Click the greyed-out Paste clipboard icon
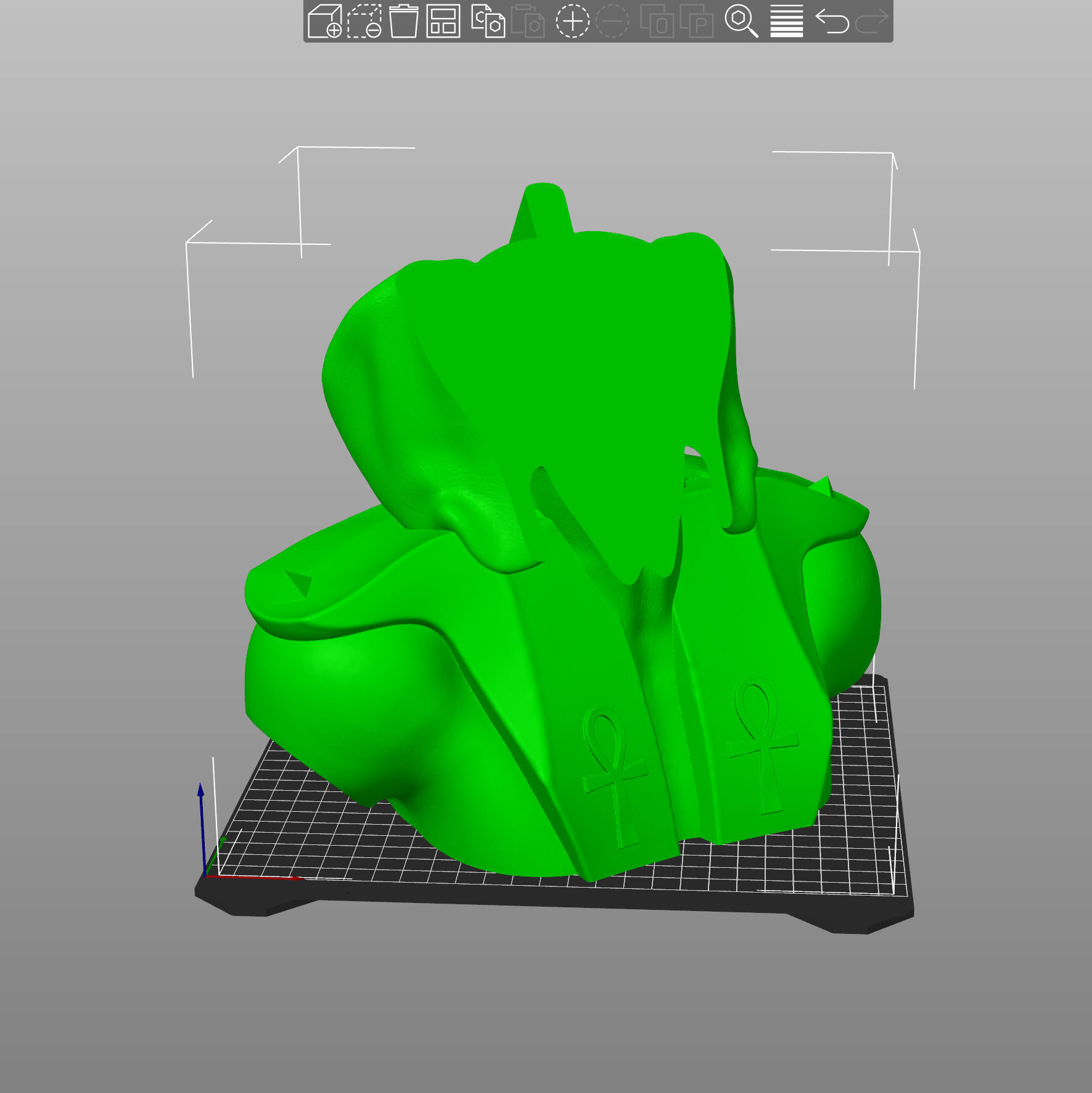The image size is (1092, 1093). (528, 21)
